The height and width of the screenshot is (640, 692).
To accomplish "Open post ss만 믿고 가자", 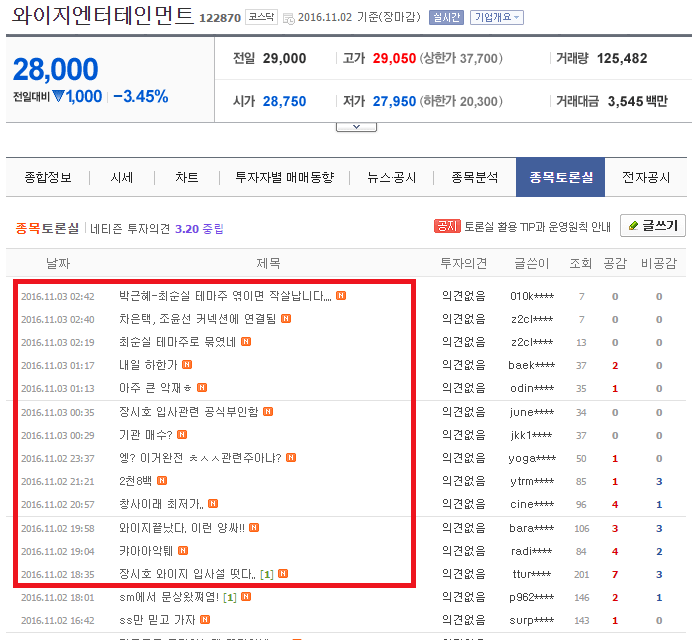I will point(157,620).
